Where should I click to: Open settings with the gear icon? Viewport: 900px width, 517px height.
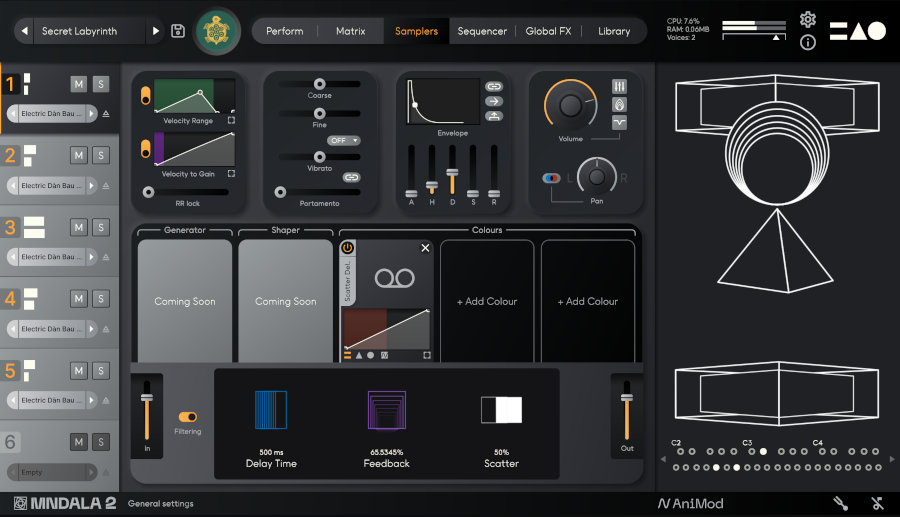[808, 20]
